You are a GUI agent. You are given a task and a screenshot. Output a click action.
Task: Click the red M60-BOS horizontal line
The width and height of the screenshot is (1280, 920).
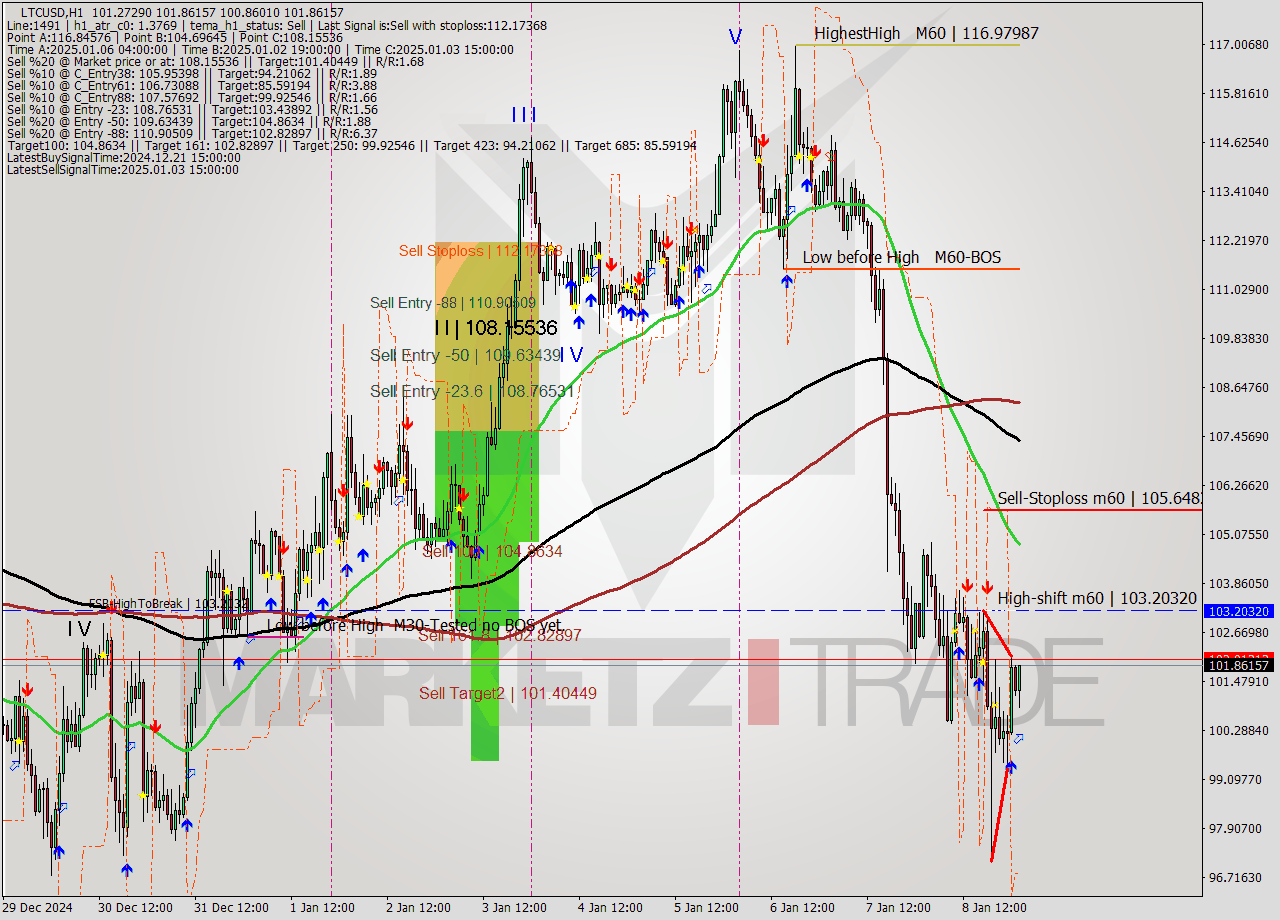point(902,269)
